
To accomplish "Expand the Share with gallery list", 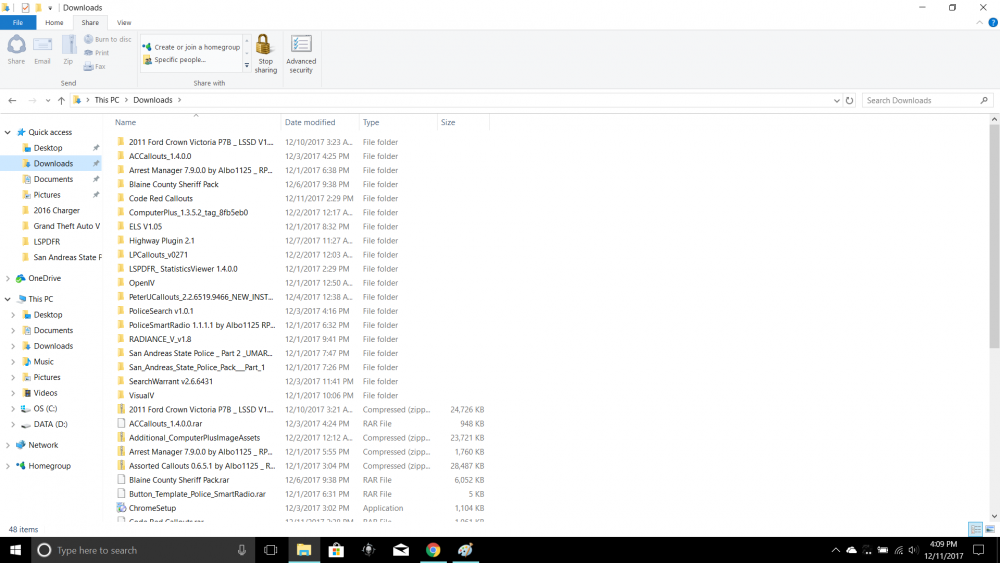I will coord(247,65).
